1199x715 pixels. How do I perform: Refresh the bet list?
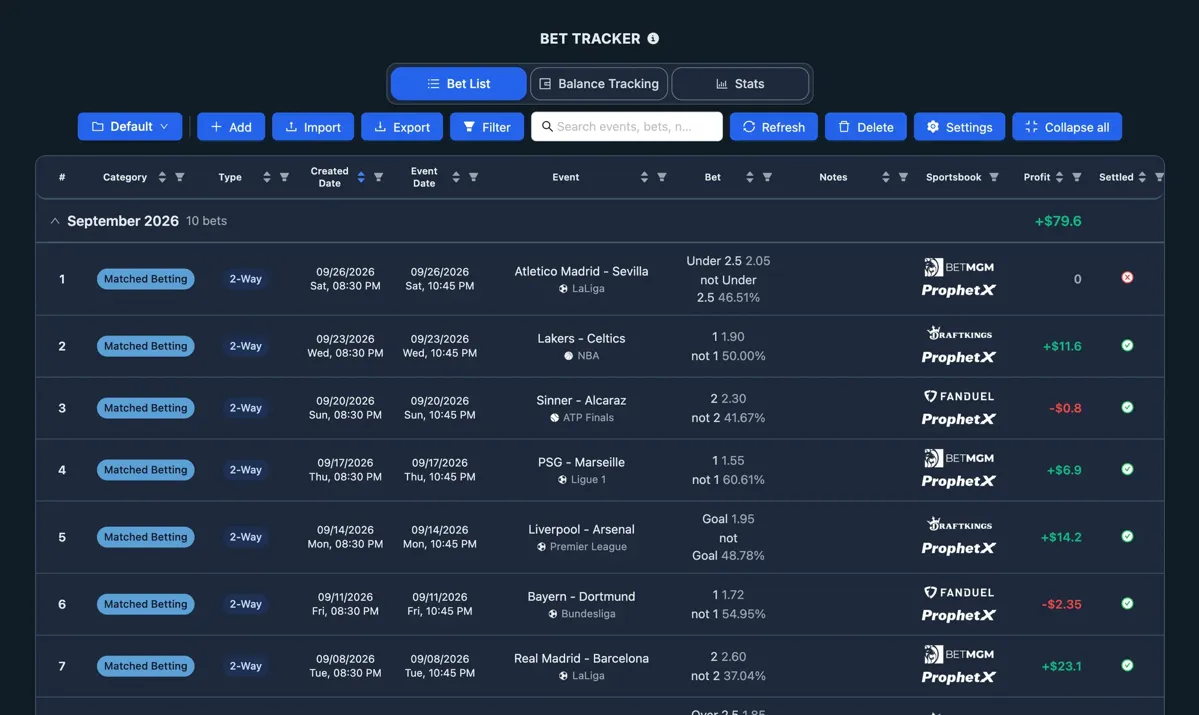(x=774, y=127)
